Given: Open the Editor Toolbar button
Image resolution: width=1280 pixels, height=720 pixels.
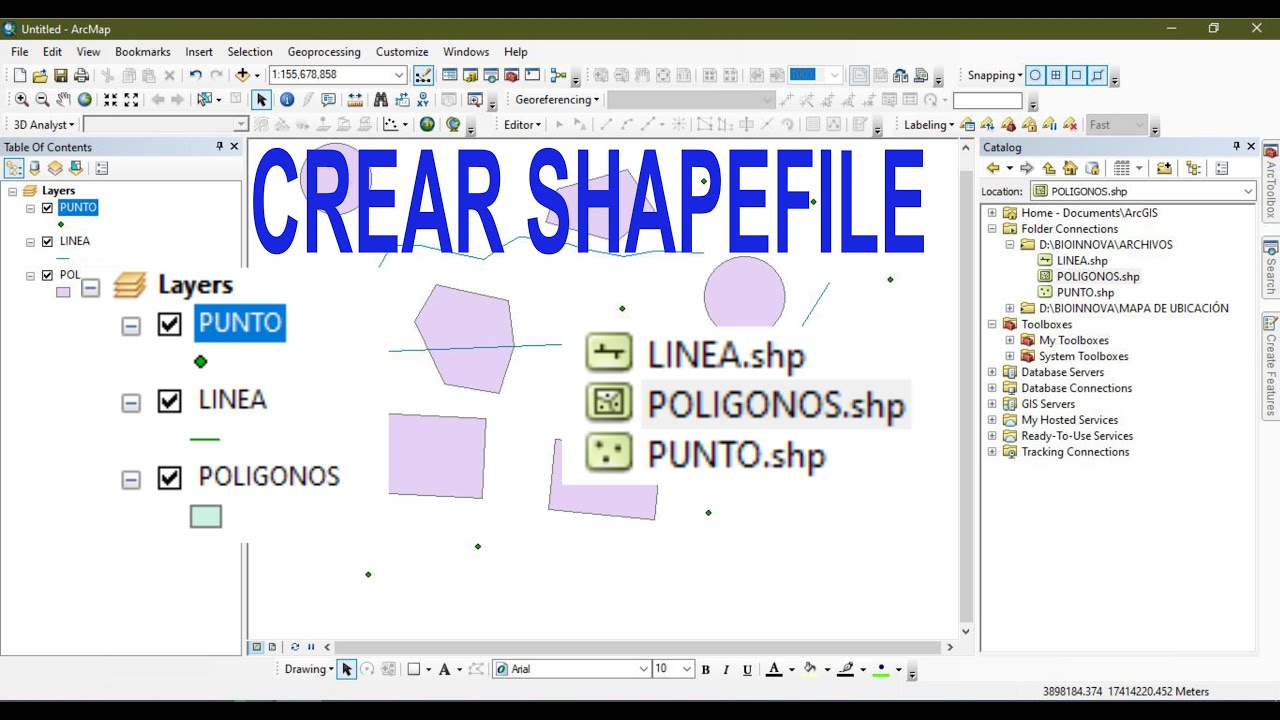Looking at the screenshot, I should 423,75.
